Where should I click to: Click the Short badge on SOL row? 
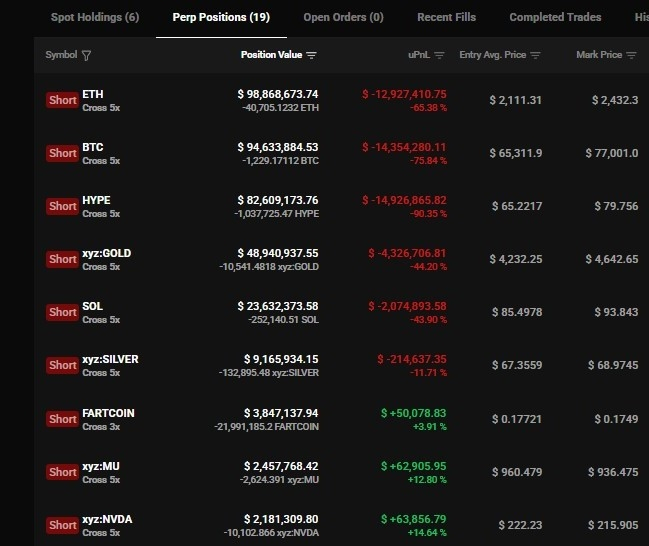(62, 312)
